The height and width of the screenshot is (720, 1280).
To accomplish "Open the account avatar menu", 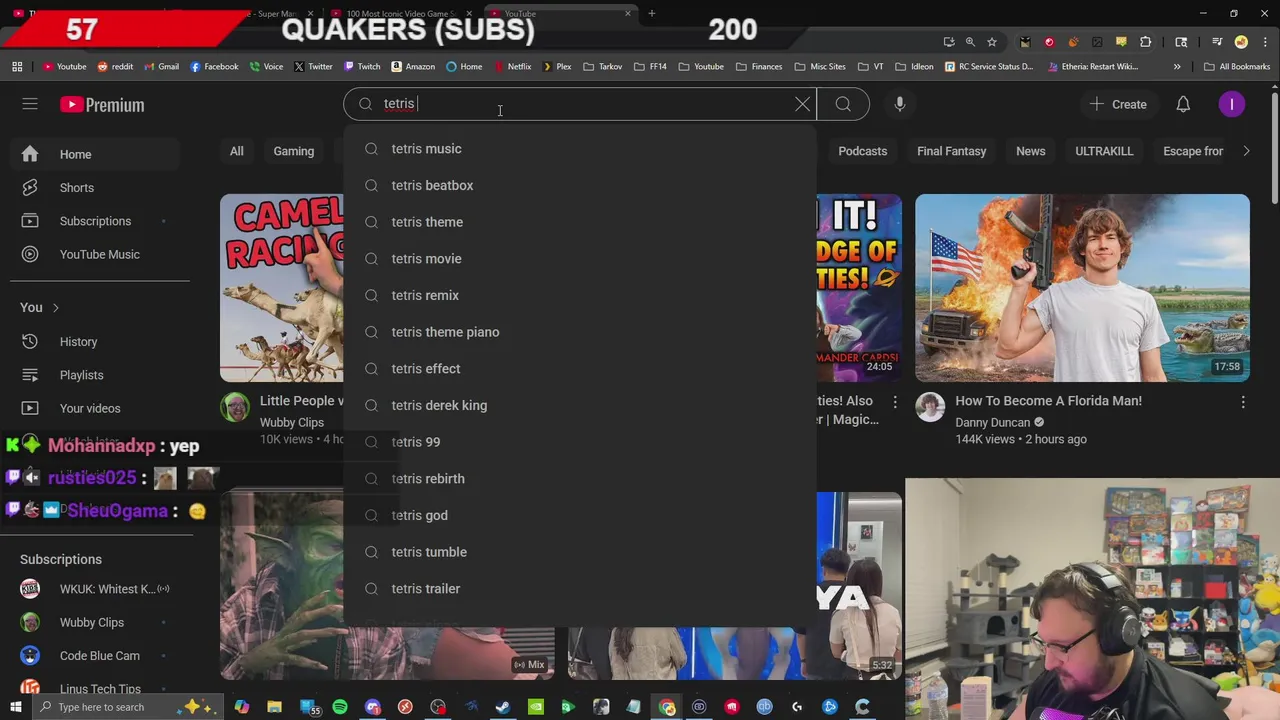I will tap(1232, 104).
